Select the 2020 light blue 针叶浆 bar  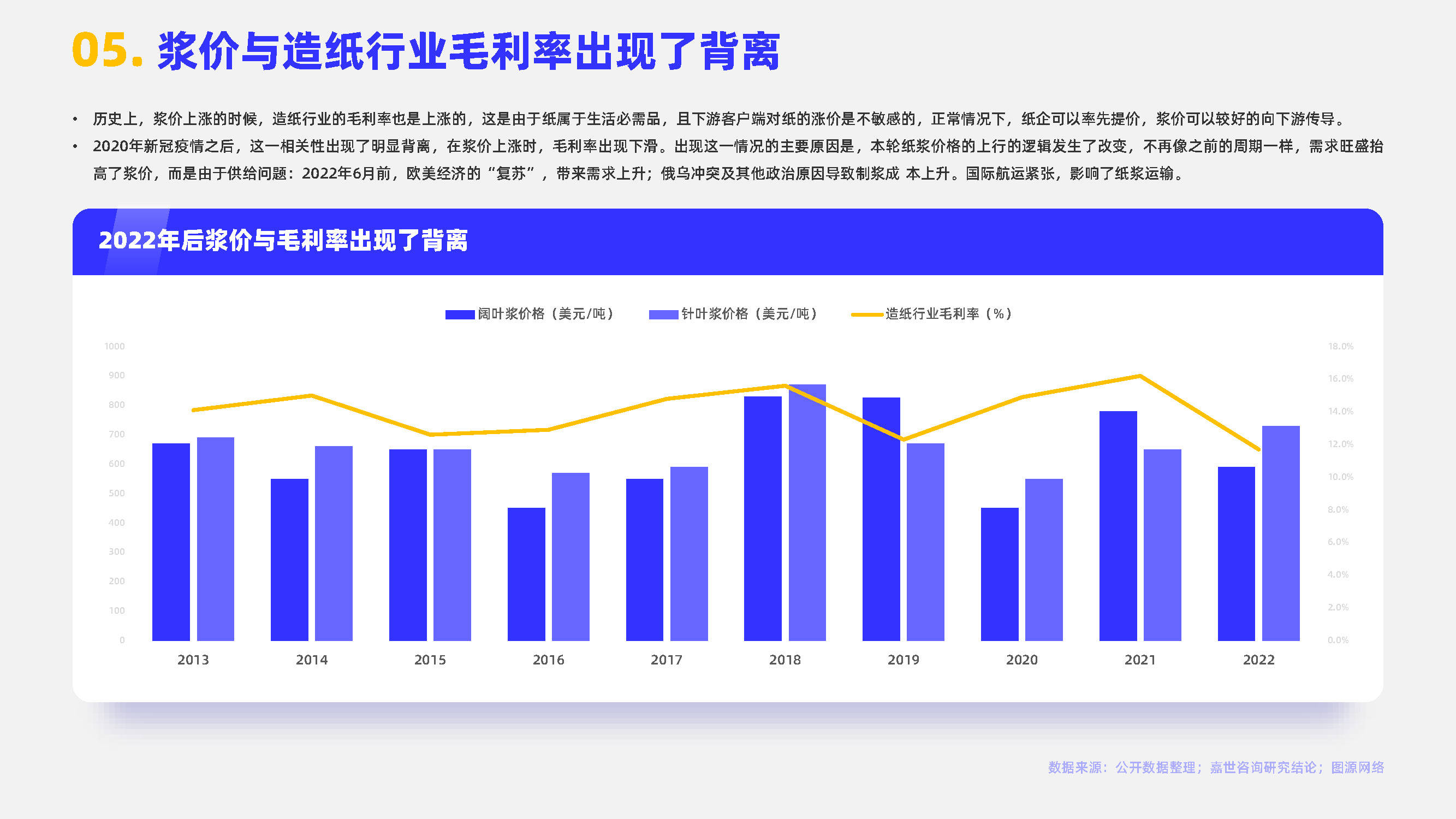click(x=1044, y=560)
